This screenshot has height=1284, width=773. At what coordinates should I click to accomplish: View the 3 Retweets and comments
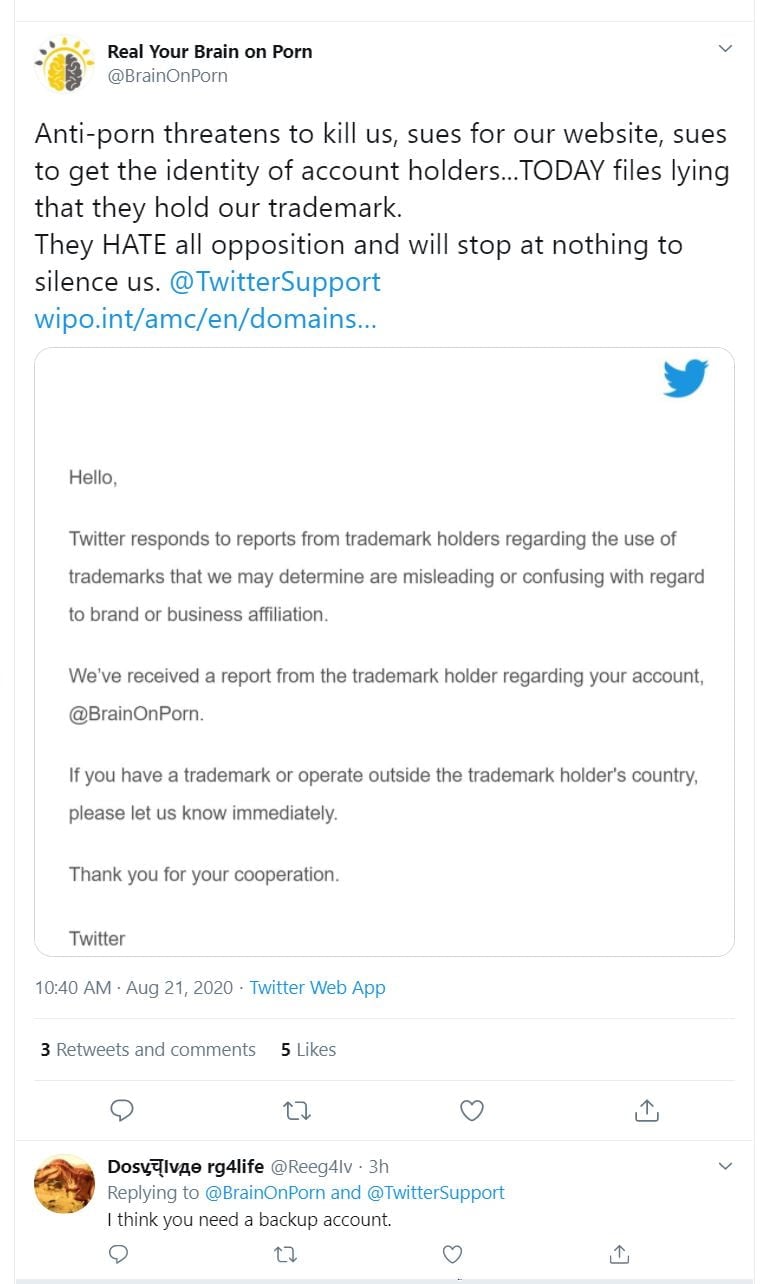(x=148, y=1049)
